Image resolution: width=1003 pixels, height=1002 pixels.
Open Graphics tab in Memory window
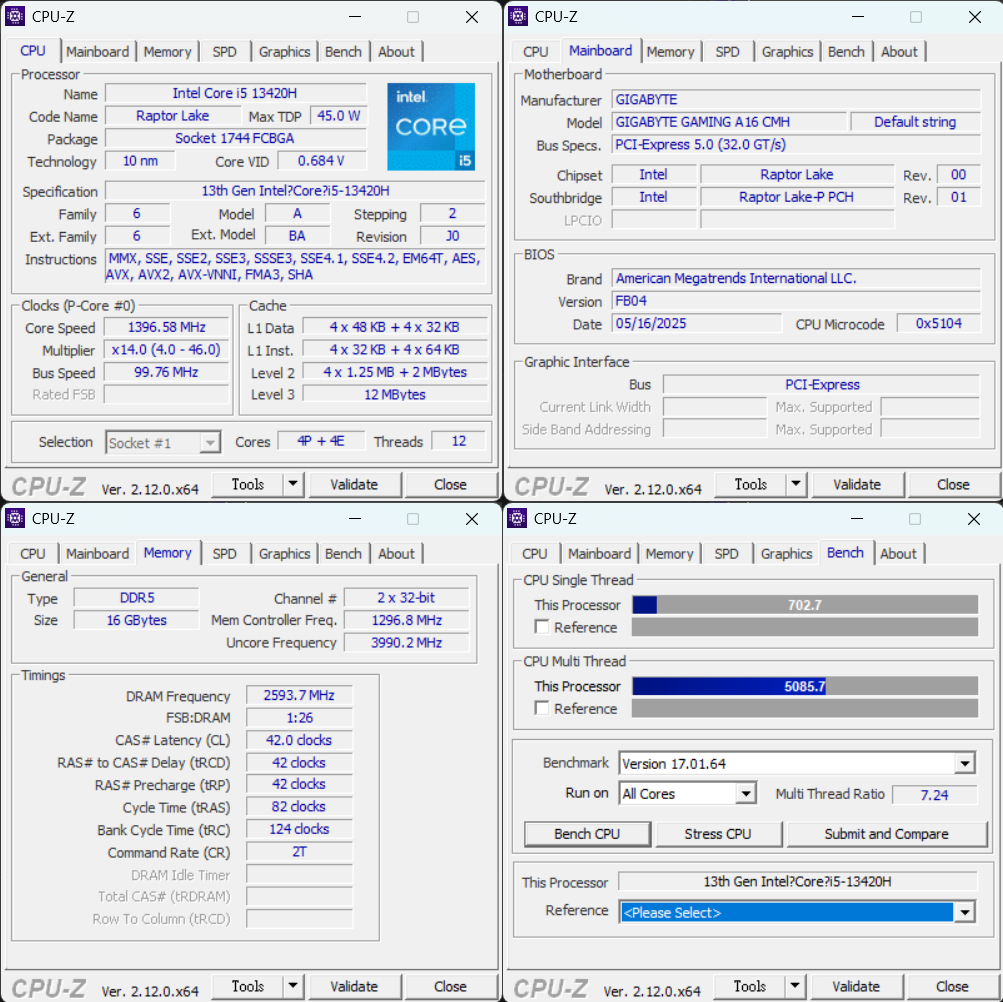tap(284, 553)
